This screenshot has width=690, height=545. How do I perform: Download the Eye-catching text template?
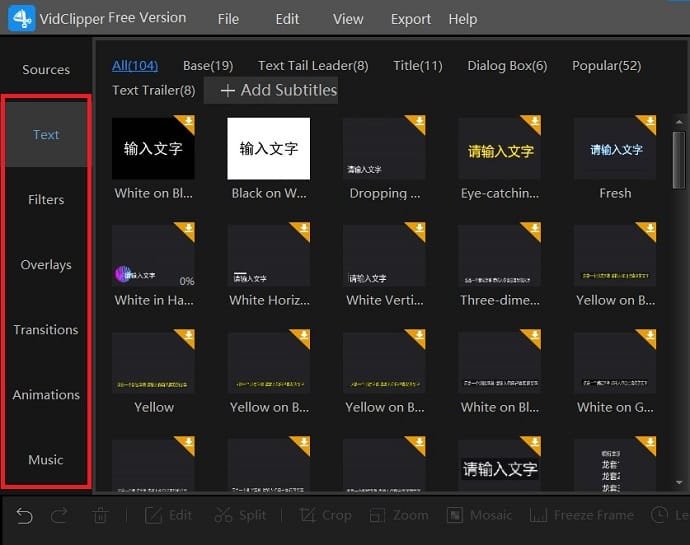(x=534, y=121)
